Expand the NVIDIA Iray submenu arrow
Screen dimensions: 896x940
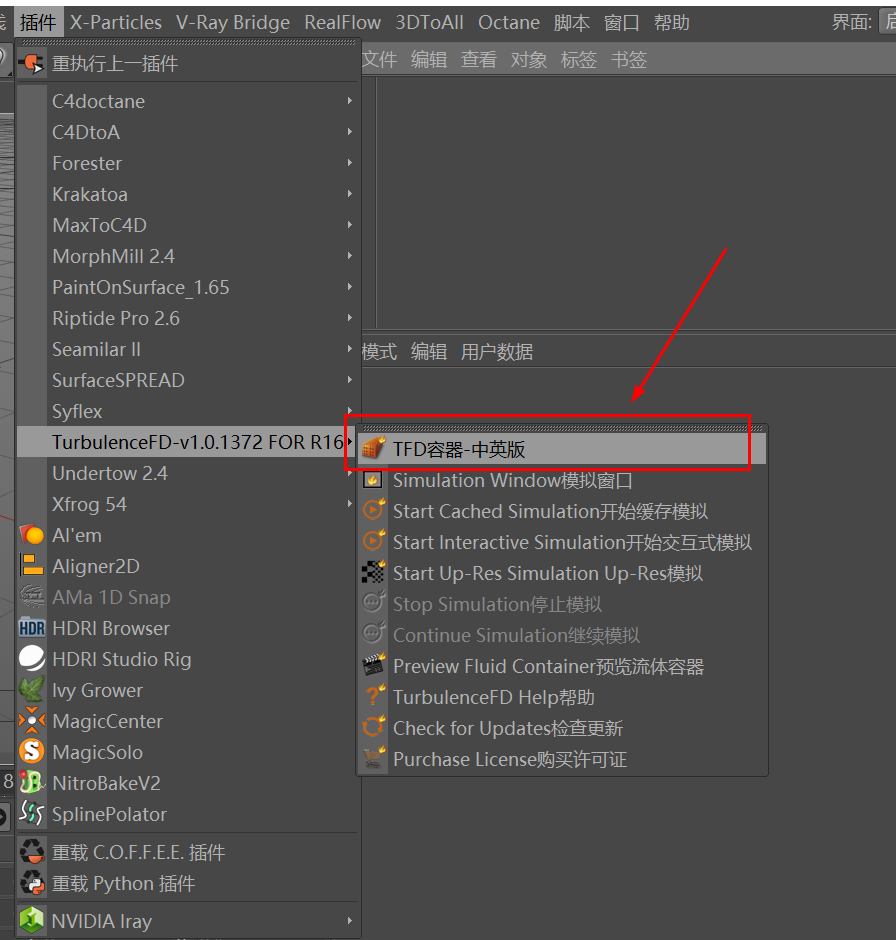point(349,920)
